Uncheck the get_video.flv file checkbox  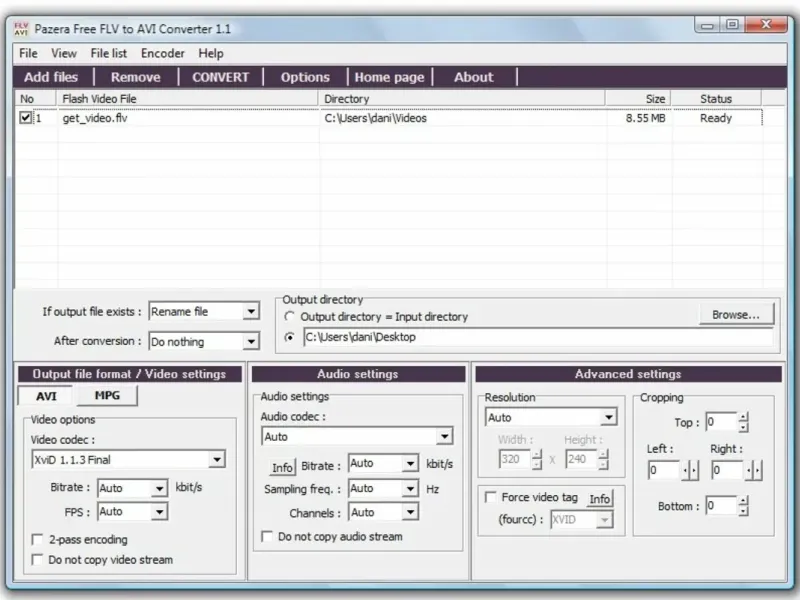click(x=26, y=118)
